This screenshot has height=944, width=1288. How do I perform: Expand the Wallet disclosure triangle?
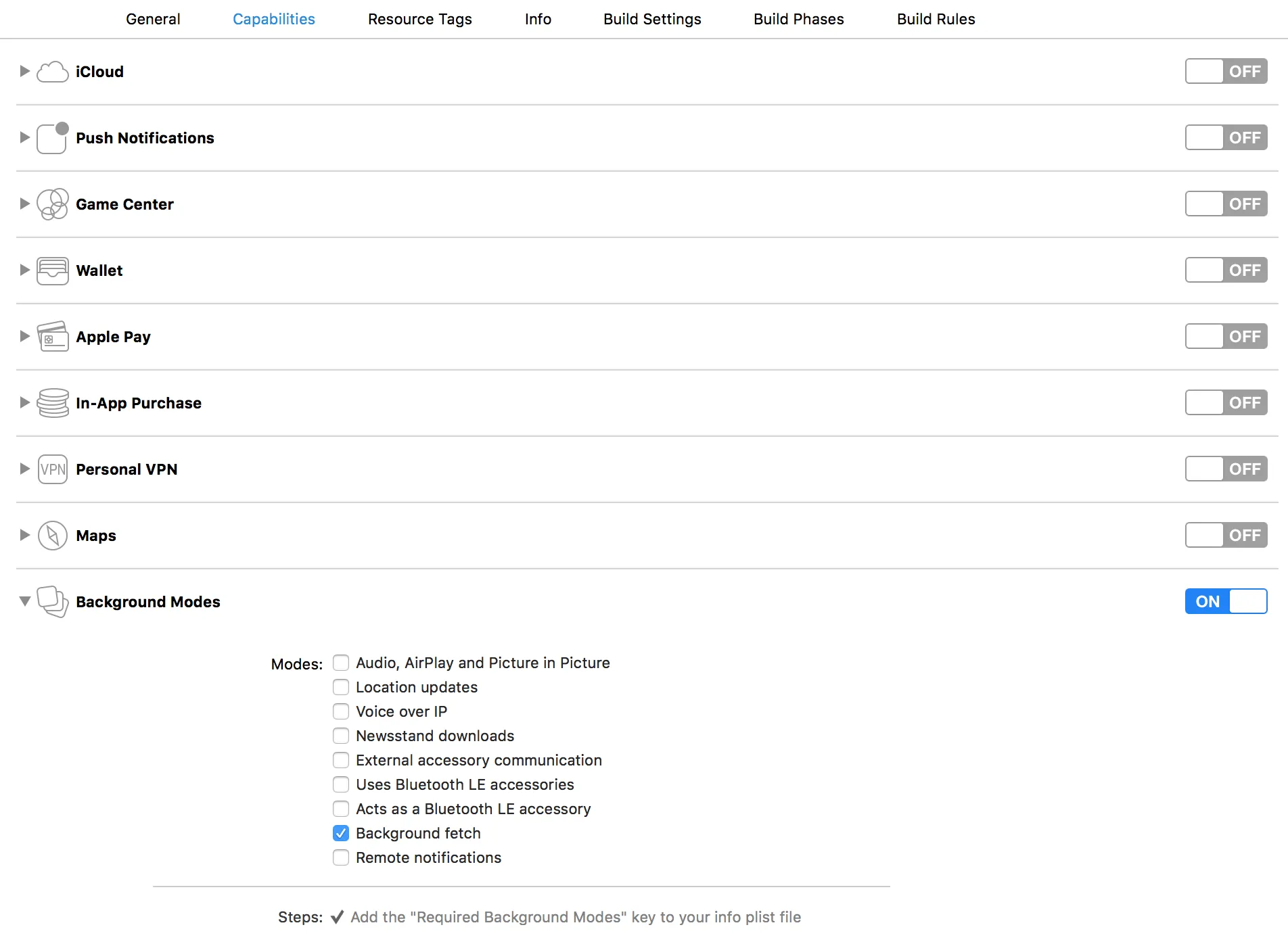25,270
